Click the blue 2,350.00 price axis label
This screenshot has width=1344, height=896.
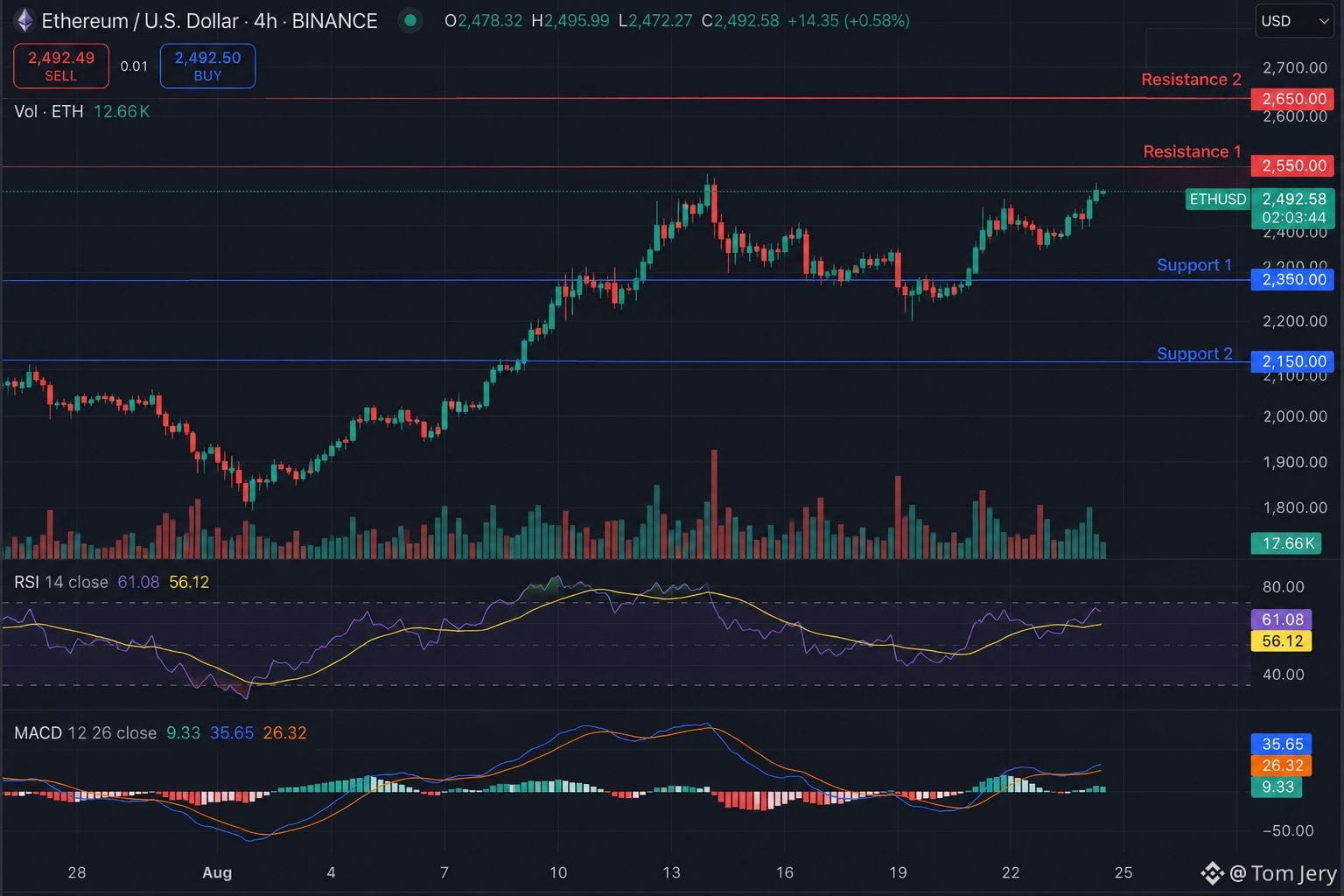[1293, 279]
